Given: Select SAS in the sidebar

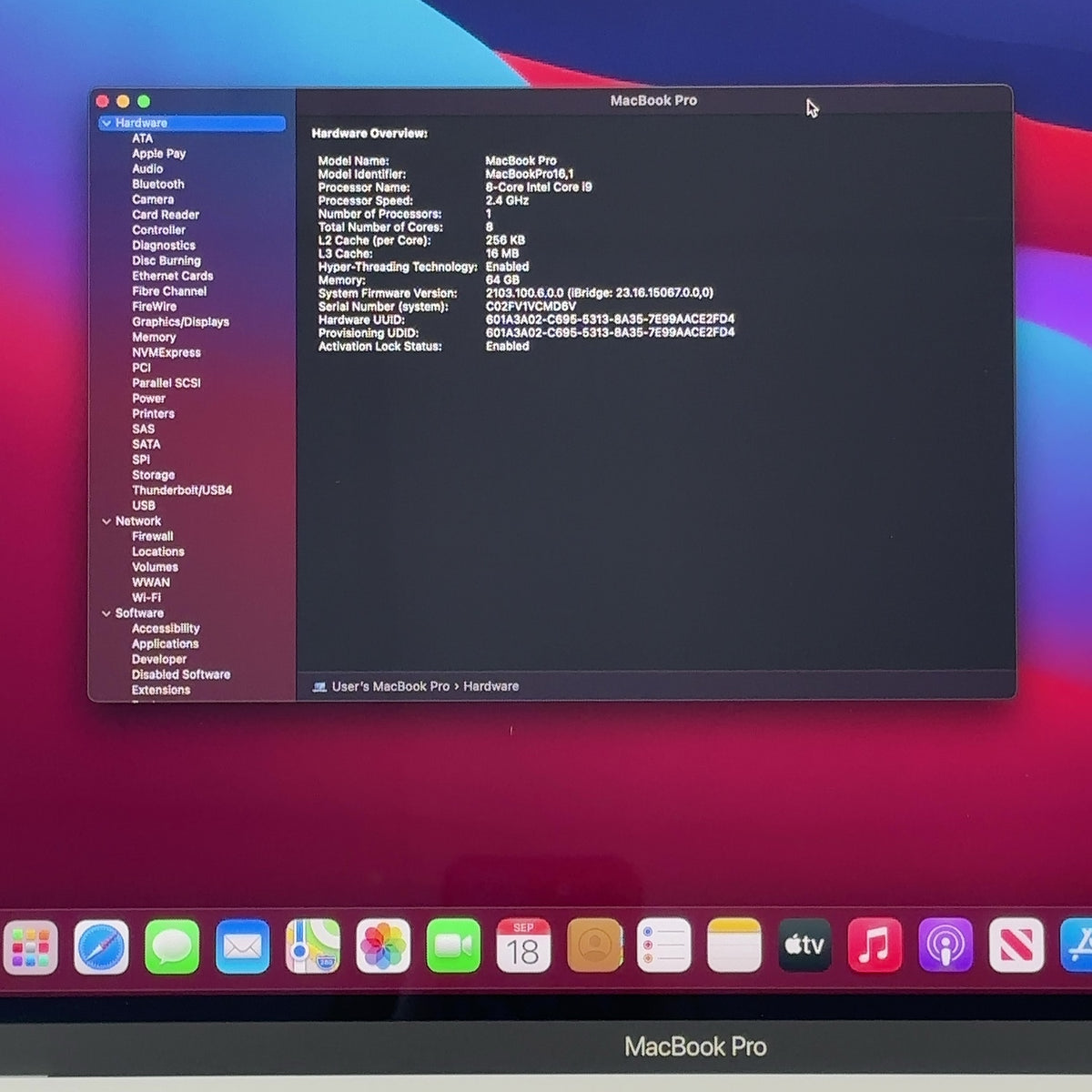Looking at the screenshot, I should coord(143,429).
